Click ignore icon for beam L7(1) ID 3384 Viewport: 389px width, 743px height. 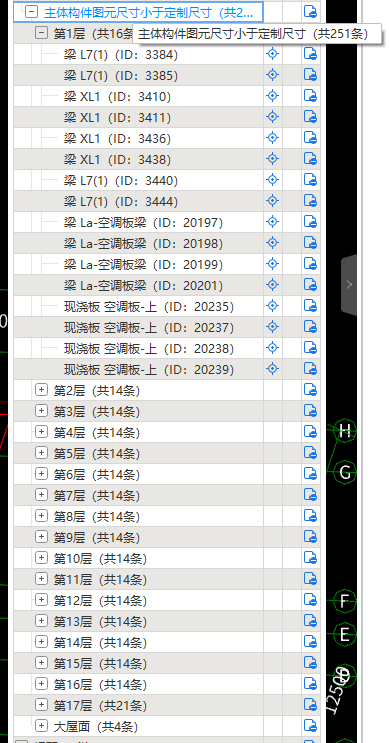(x=310, y=54)
